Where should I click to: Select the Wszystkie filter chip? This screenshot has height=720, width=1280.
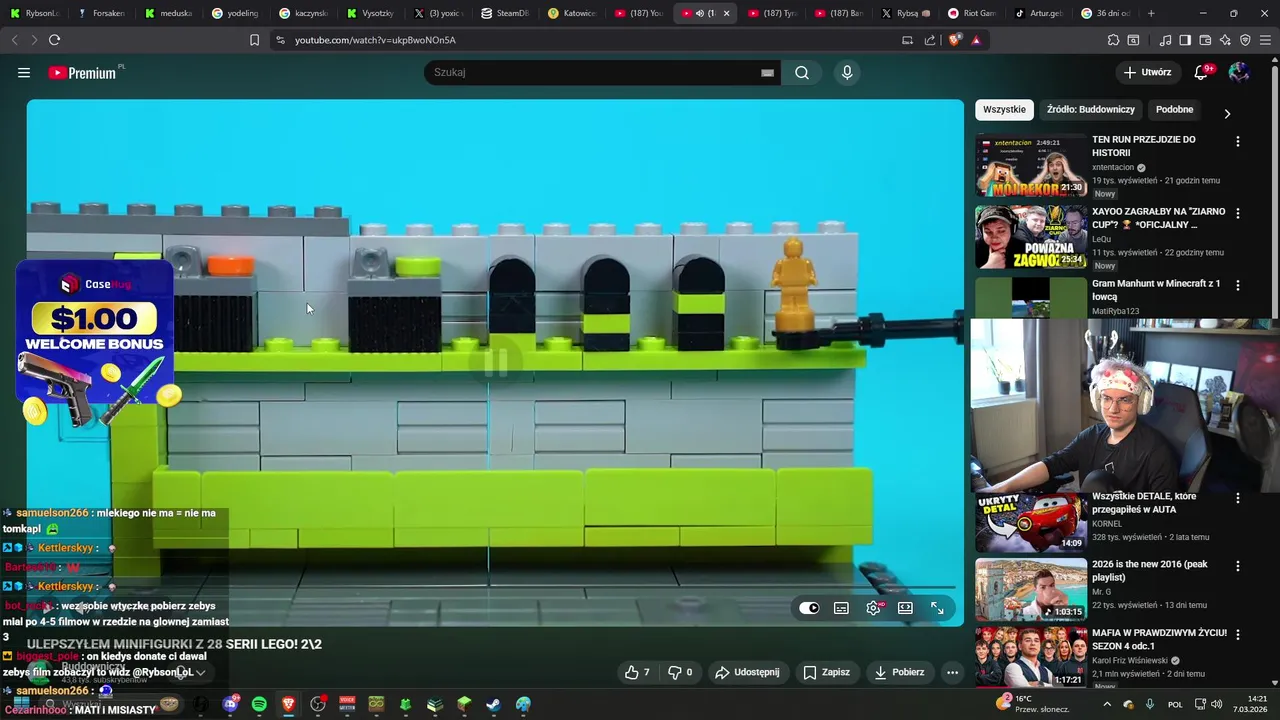pyautogui.click(x=1004, y=109)
